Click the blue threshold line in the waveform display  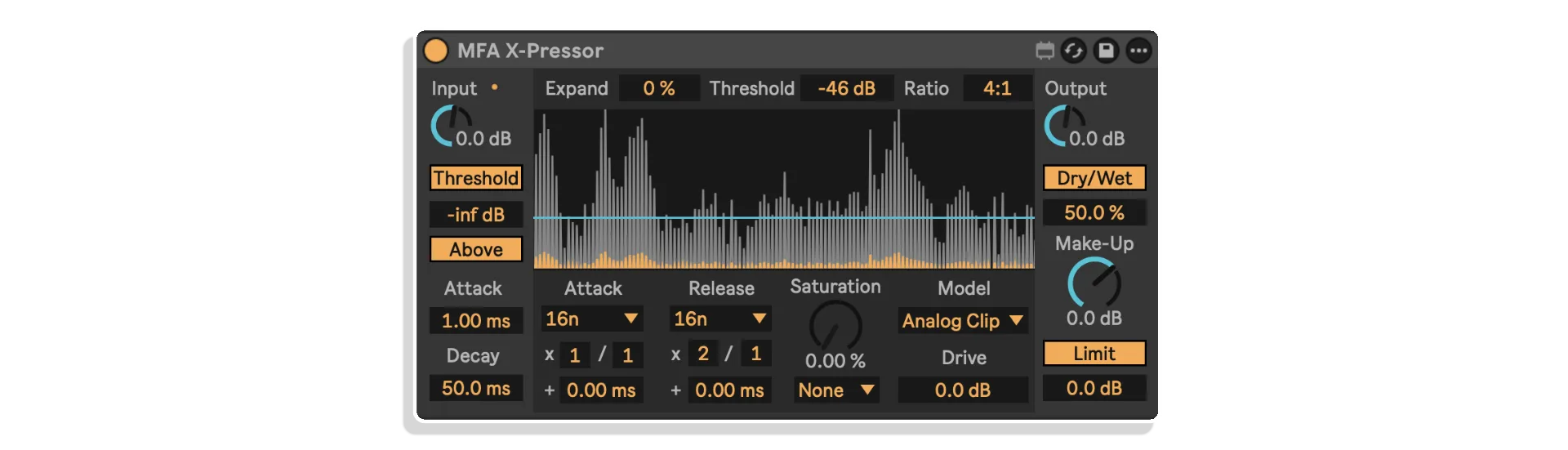784,218
